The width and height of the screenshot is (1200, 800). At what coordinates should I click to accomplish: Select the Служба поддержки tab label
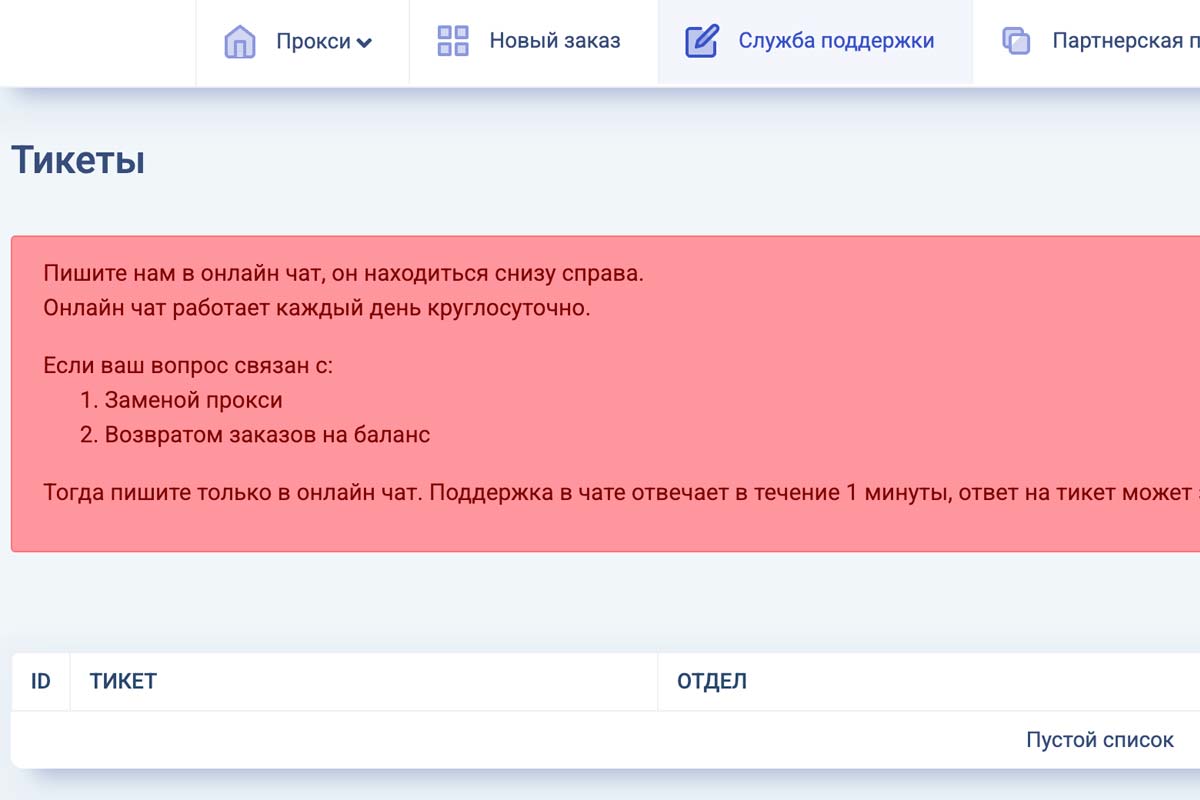(836, 41)
